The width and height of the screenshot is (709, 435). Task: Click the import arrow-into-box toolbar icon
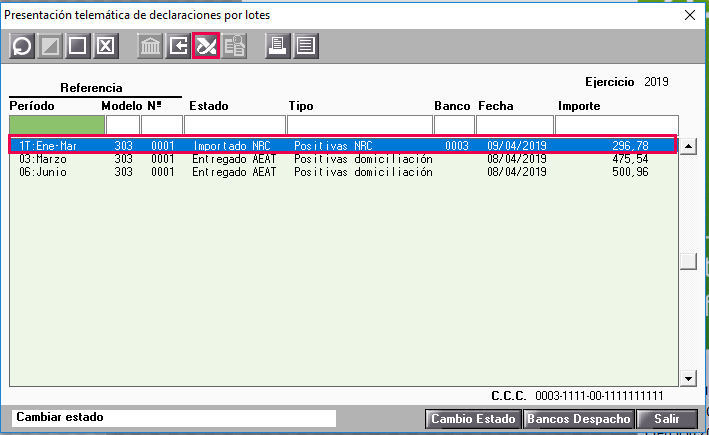178,46
